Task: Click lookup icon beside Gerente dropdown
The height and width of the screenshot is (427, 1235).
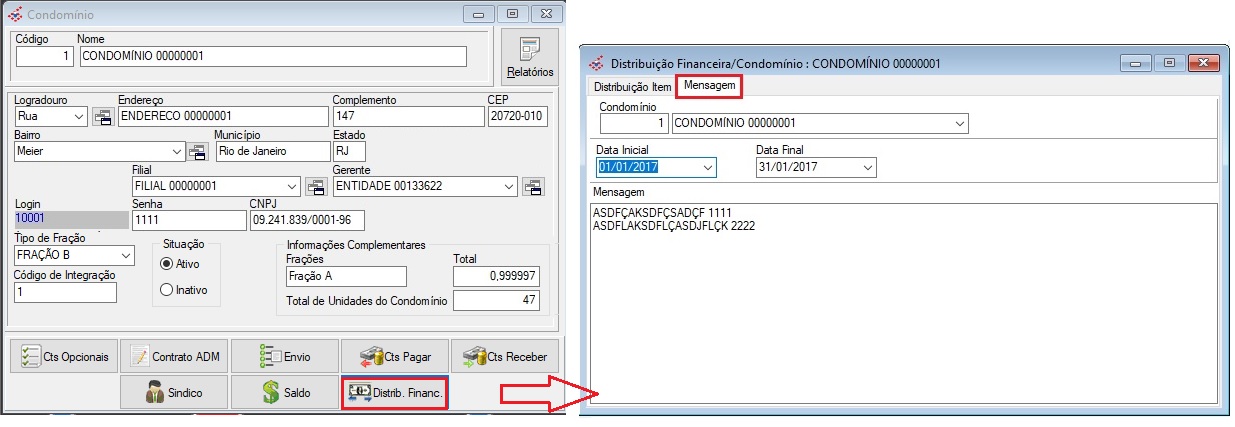Action: pyautogui.click(x=534, y=186)
